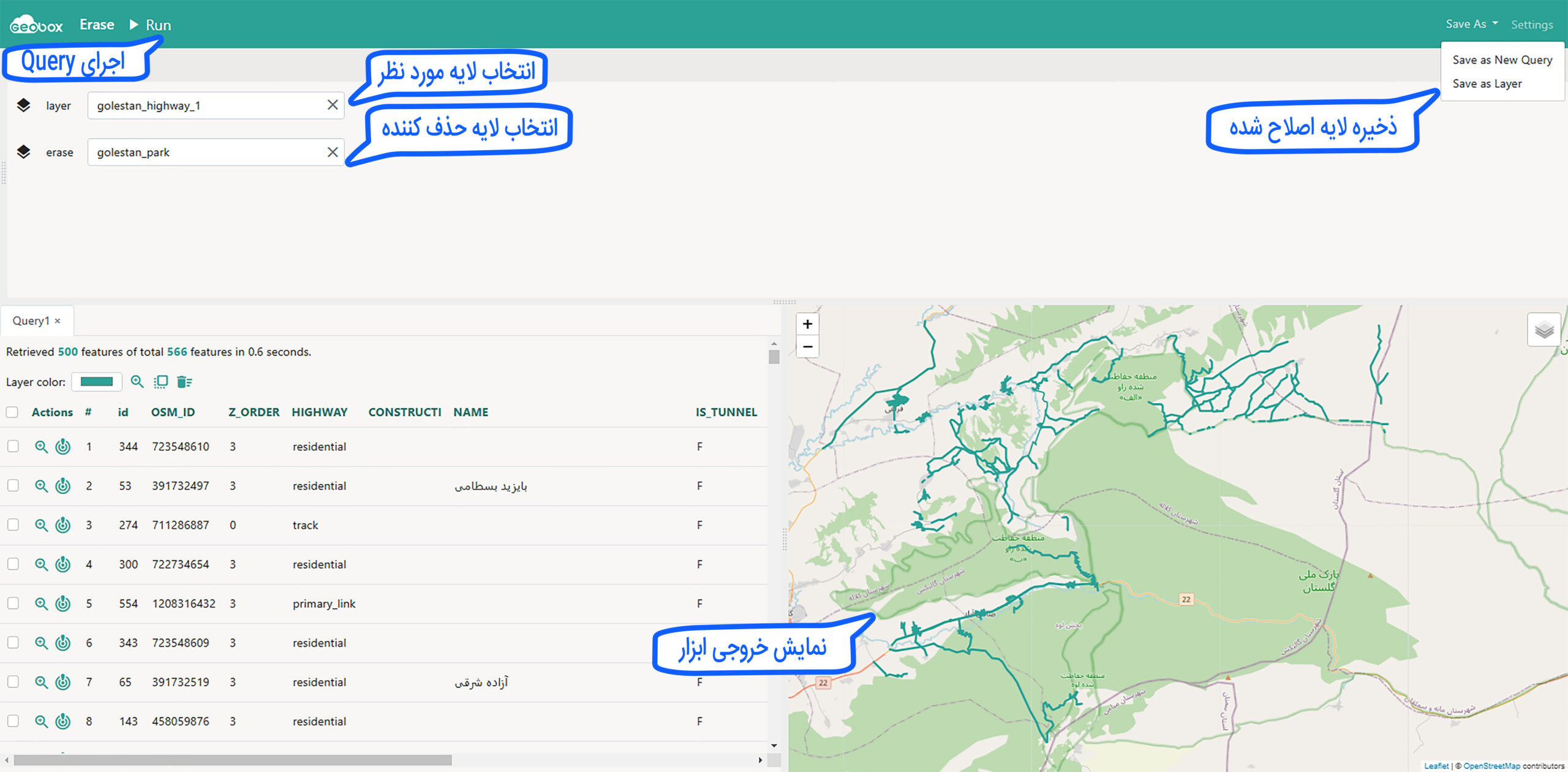Zoom out on the map
This screenshot has width=1568, height=772.
click(807, 347)
